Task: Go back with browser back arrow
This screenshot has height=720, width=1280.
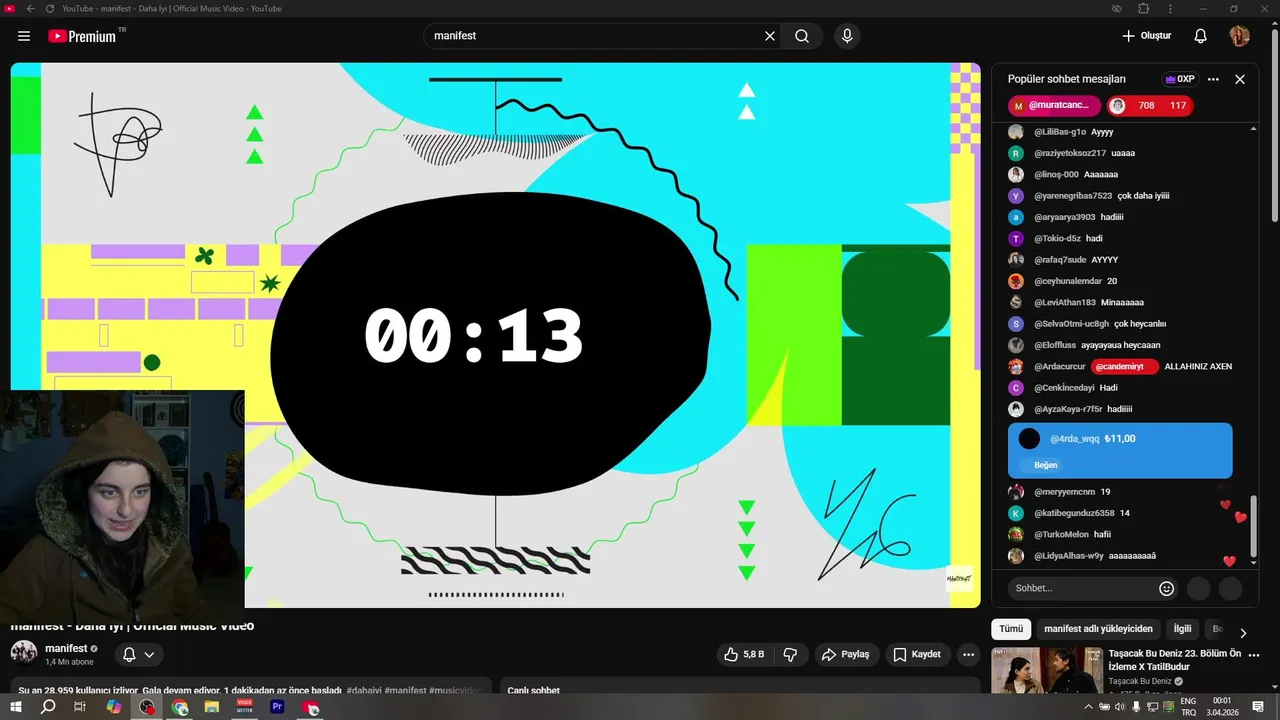Action: [x=29, y=8]
